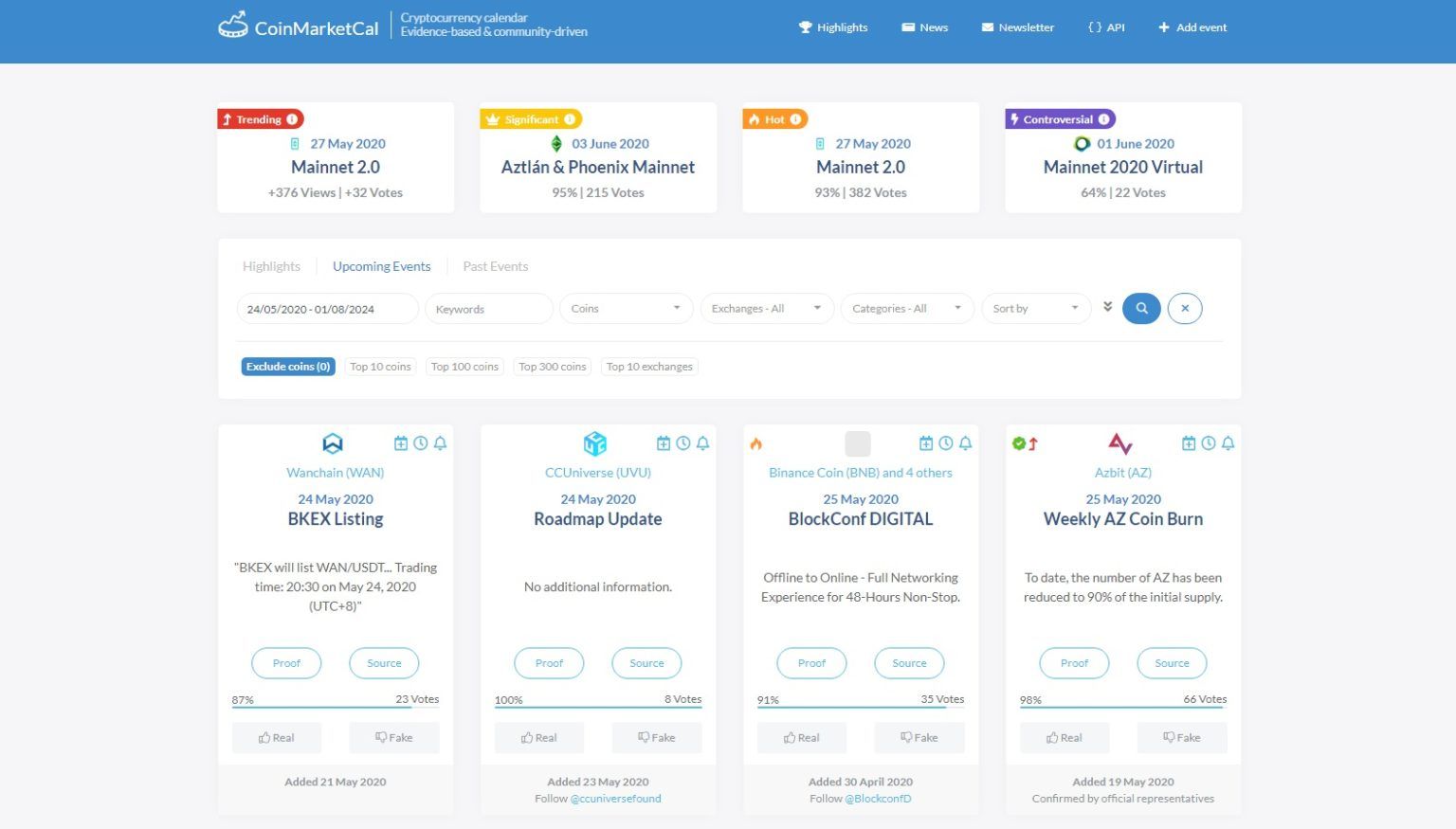The width and height of the screenshot is (1456, 829).
Task: Click the date range field
Action: pyautogui.click(x=327, y=309)
